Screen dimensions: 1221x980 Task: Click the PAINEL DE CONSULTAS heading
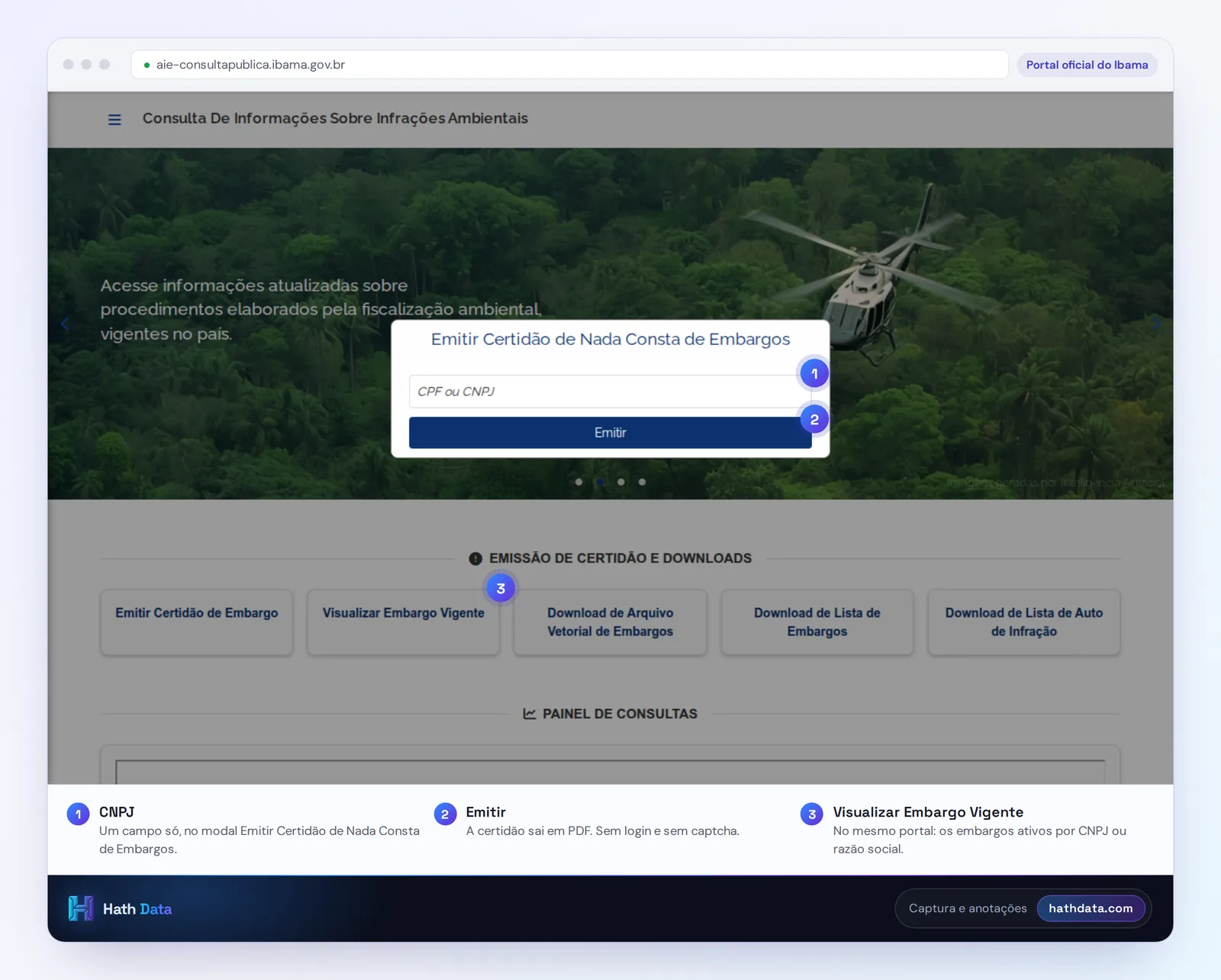[x=620, y=714]
